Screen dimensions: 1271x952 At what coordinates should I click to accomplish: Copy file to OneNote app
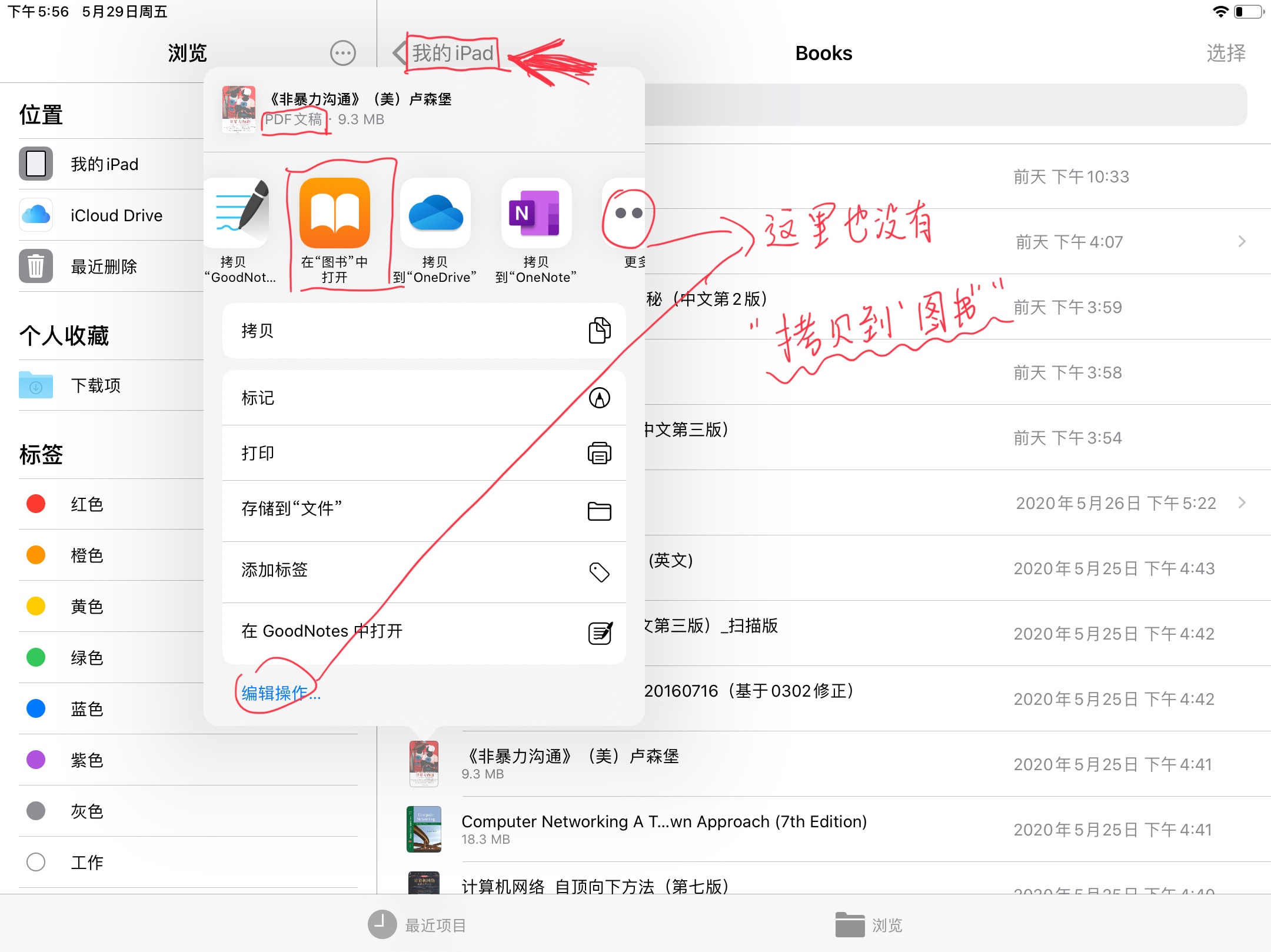tap(535, 214)
